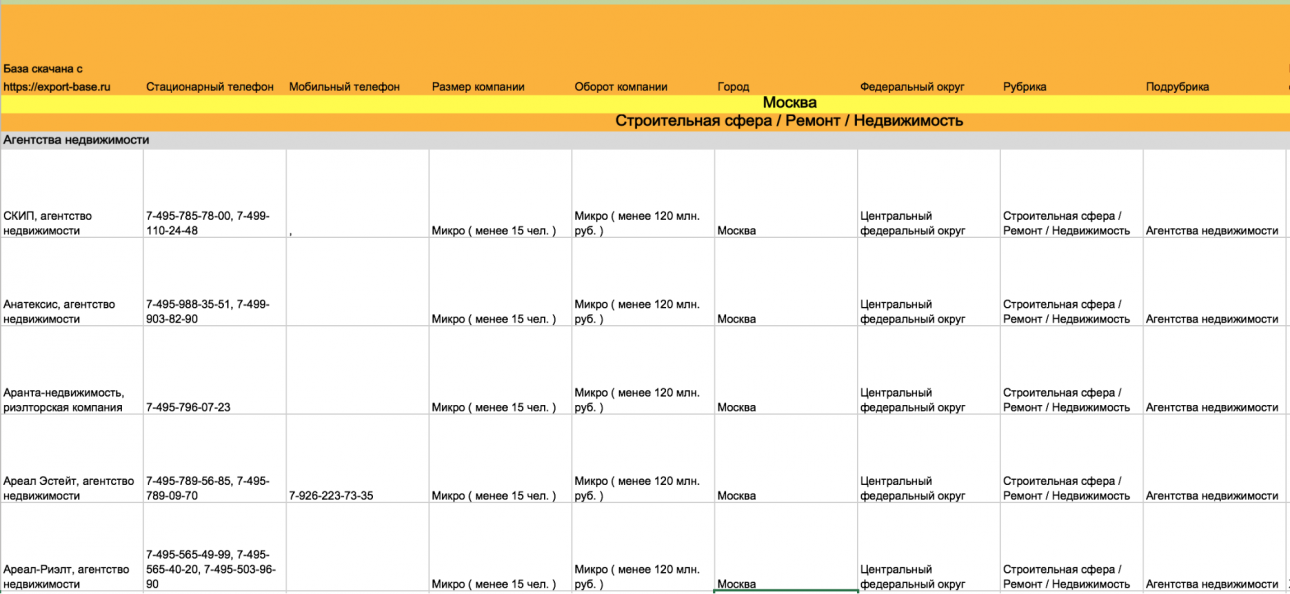Click company size cell in the Ареал Эстейт row
Screen dimensions: 1290x594
pos(501,459)
